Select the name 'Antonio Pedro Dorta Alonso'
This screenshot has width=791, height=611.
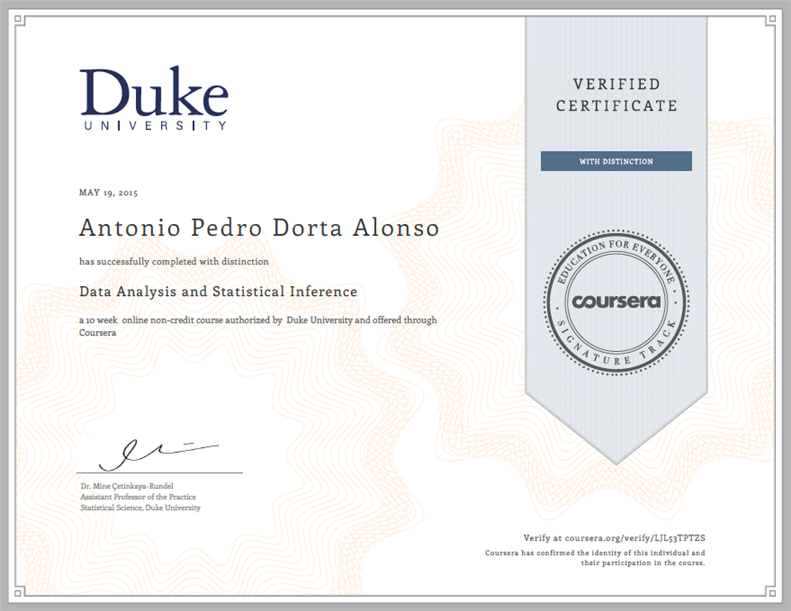point(259,228)
